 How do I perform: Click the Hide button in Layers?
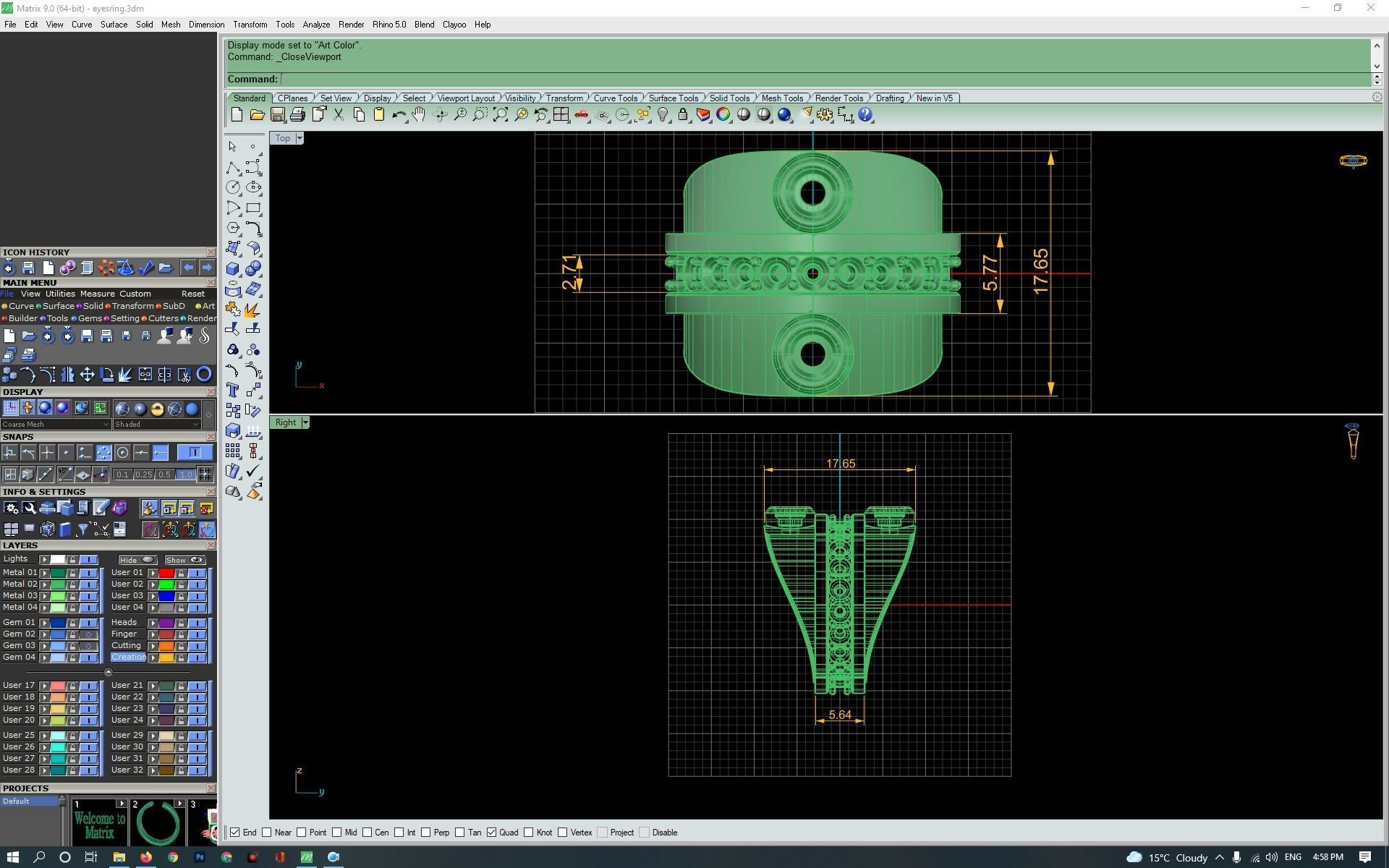point(137,560)
